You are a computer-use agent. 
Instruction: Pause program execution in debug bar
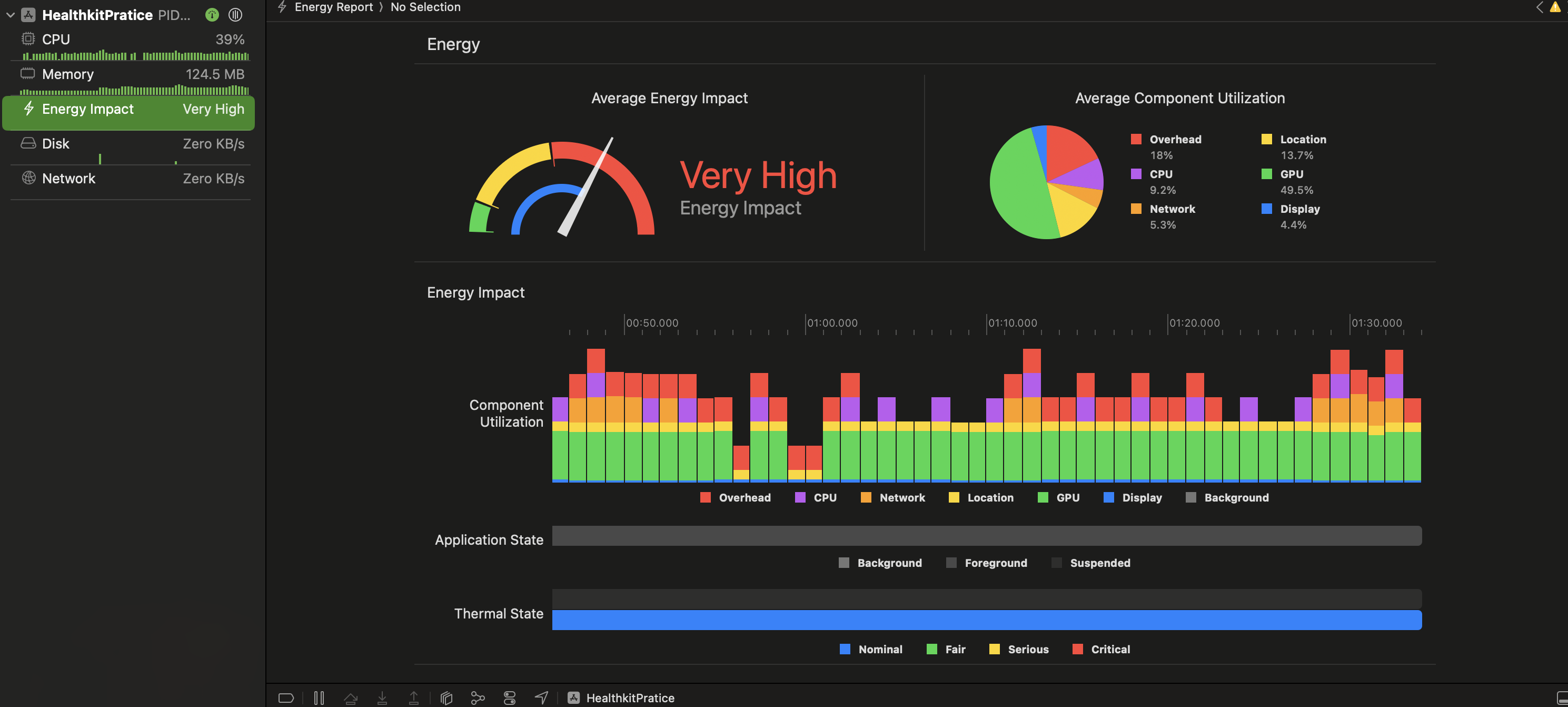point(319,698)
